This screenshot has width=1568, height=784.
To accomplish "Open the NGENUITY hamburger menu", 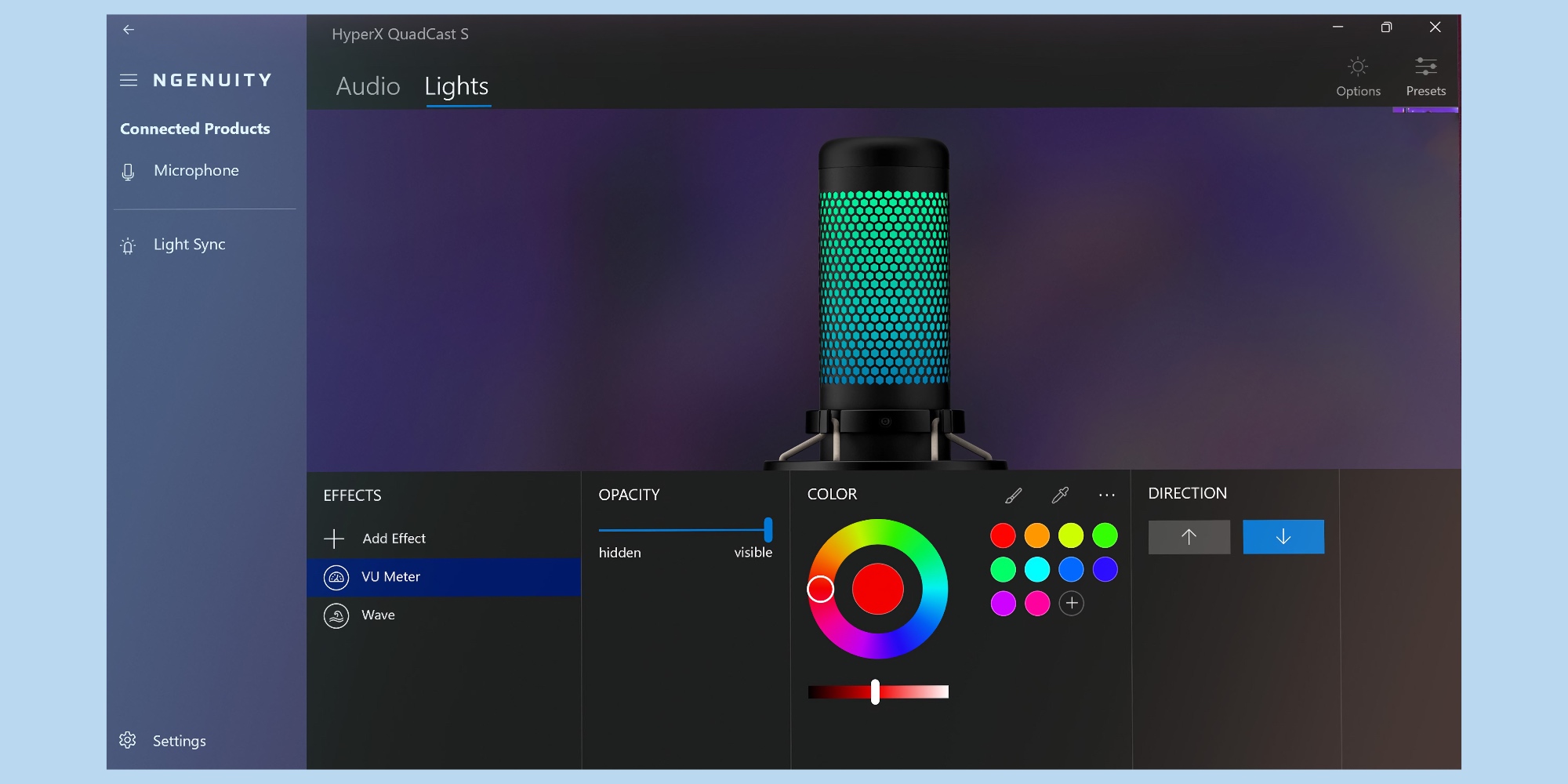I will coord(129,80).
